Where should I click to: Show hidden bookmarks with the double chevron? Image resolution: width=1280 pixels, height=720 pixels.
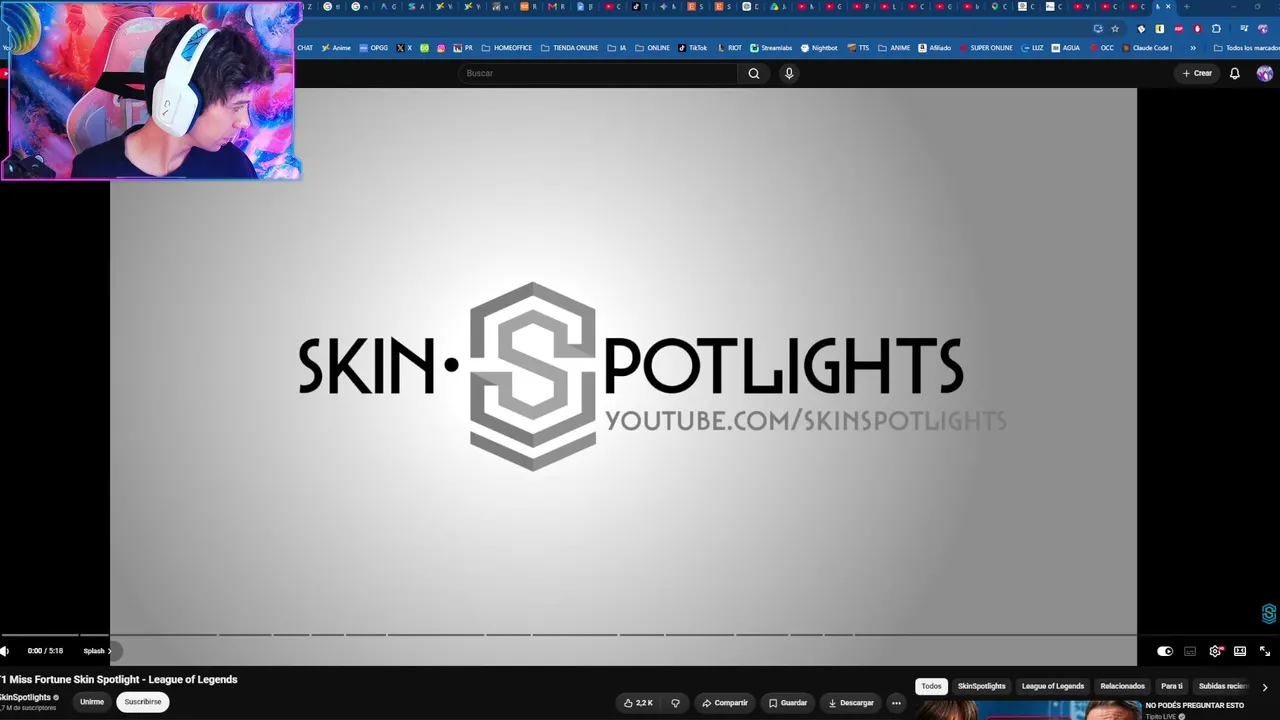(x=1192, y=48)
